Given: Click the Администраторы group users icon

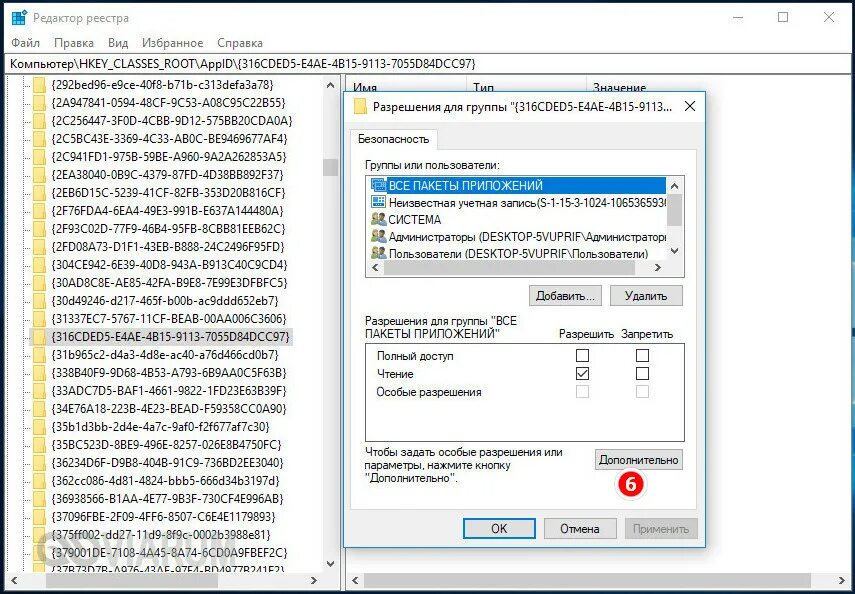Looking at the screenshot, I should coord(378,237).
